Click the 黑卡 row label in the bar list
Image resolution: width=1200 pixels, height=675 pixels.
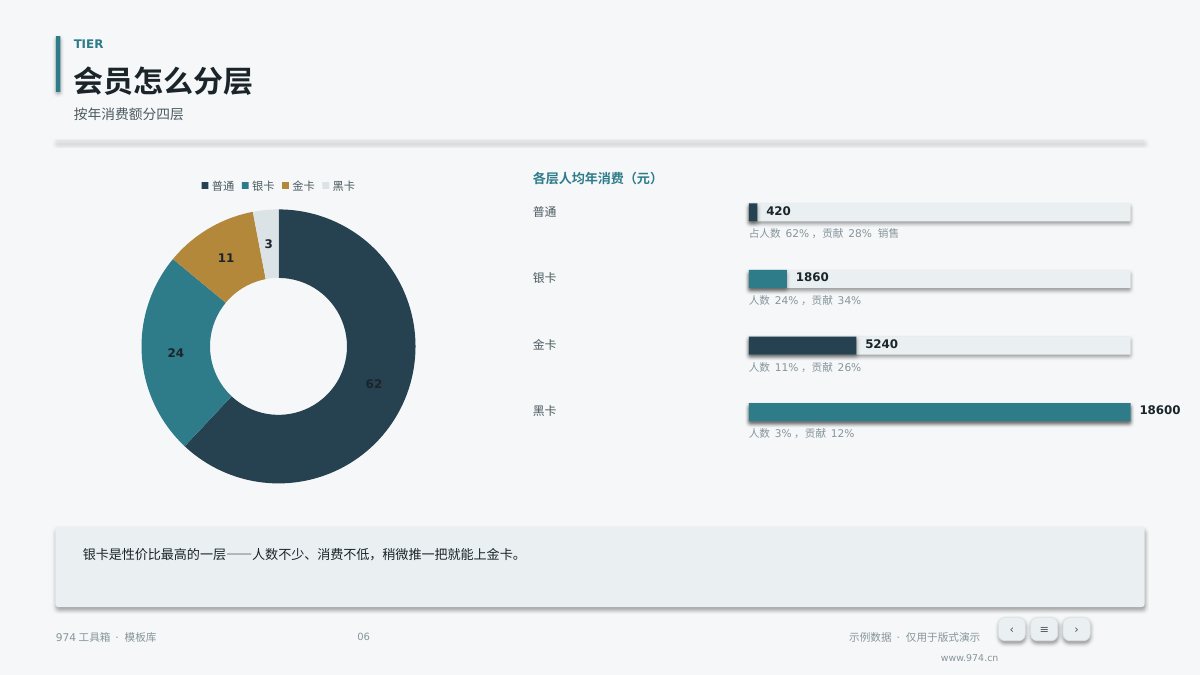point(544,411)
